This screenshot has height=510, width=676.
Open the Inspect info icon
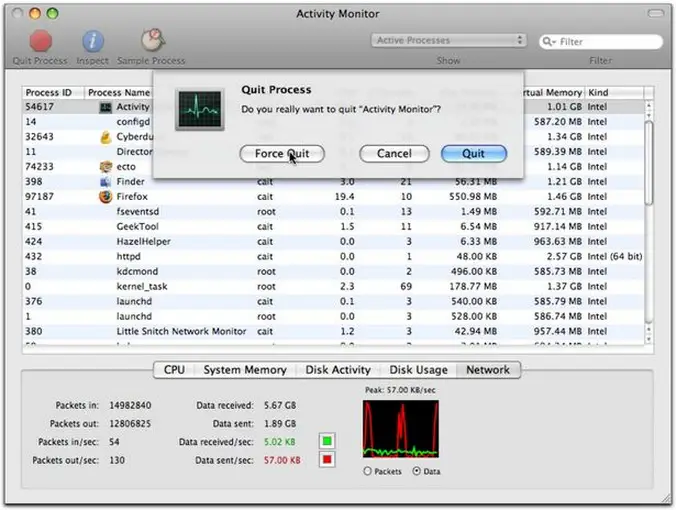pyautogui.click(x=93, y=41)
